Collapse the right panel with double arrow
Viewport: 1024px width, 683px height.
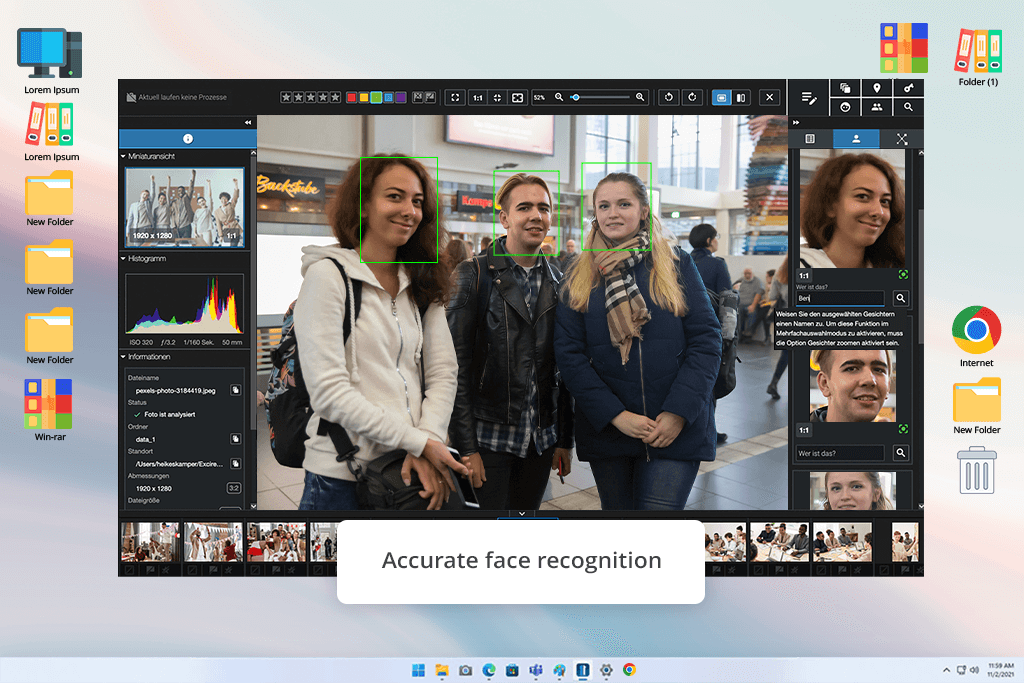[x=796, y=122]
